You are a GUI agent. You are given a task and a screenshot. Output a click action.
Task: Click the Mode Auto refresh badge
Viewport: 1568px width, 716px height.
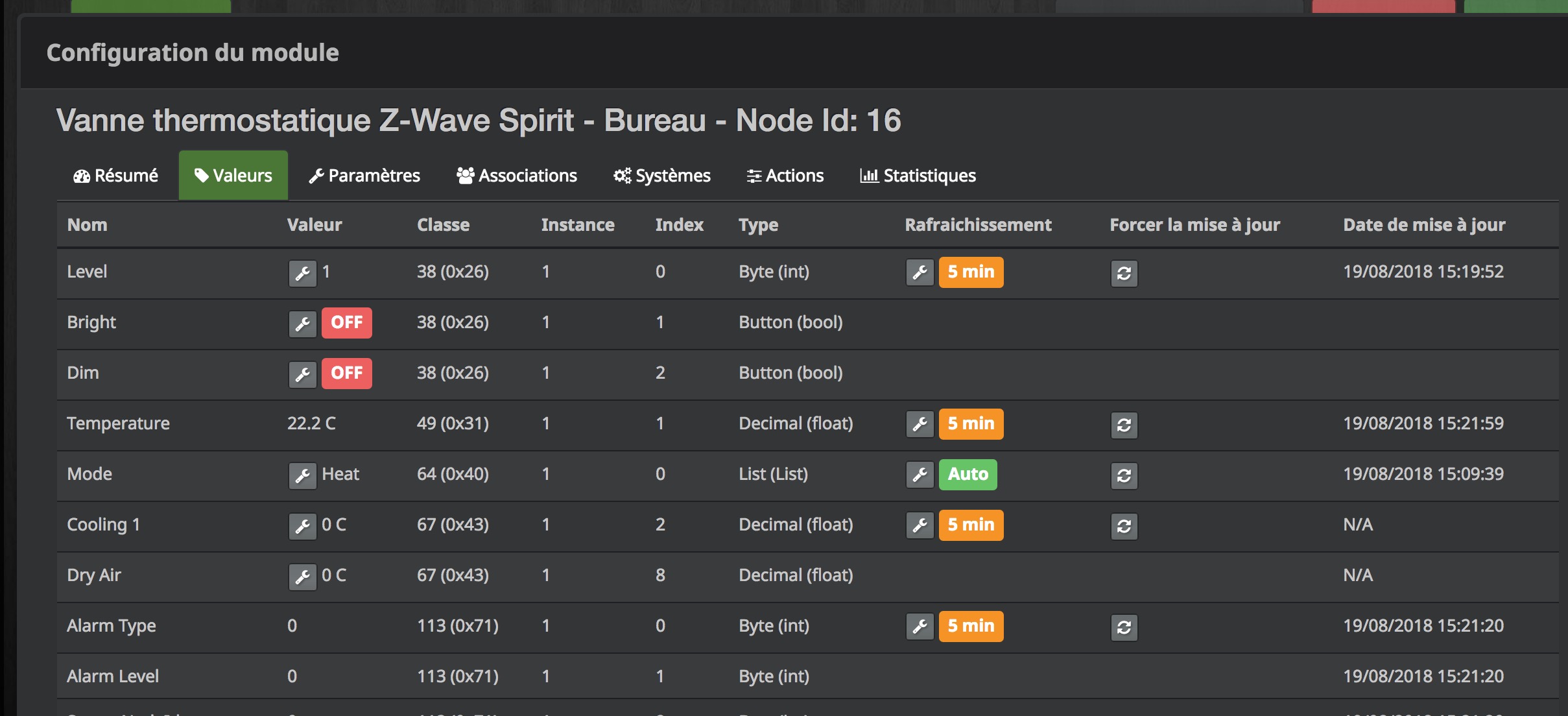tap(968, 474)
